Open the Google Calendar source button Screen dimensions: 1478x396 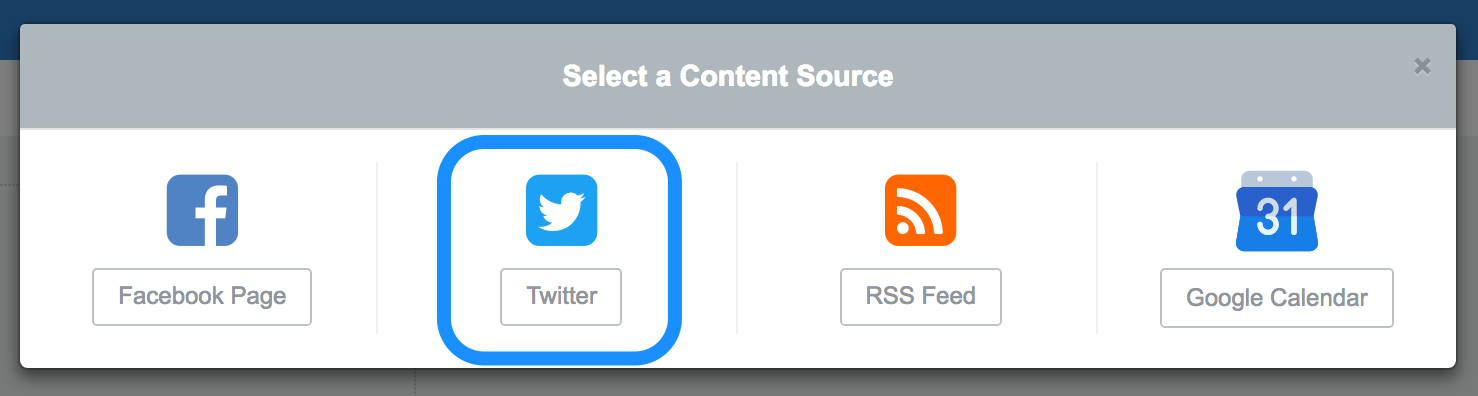[x=1277, y=298]
